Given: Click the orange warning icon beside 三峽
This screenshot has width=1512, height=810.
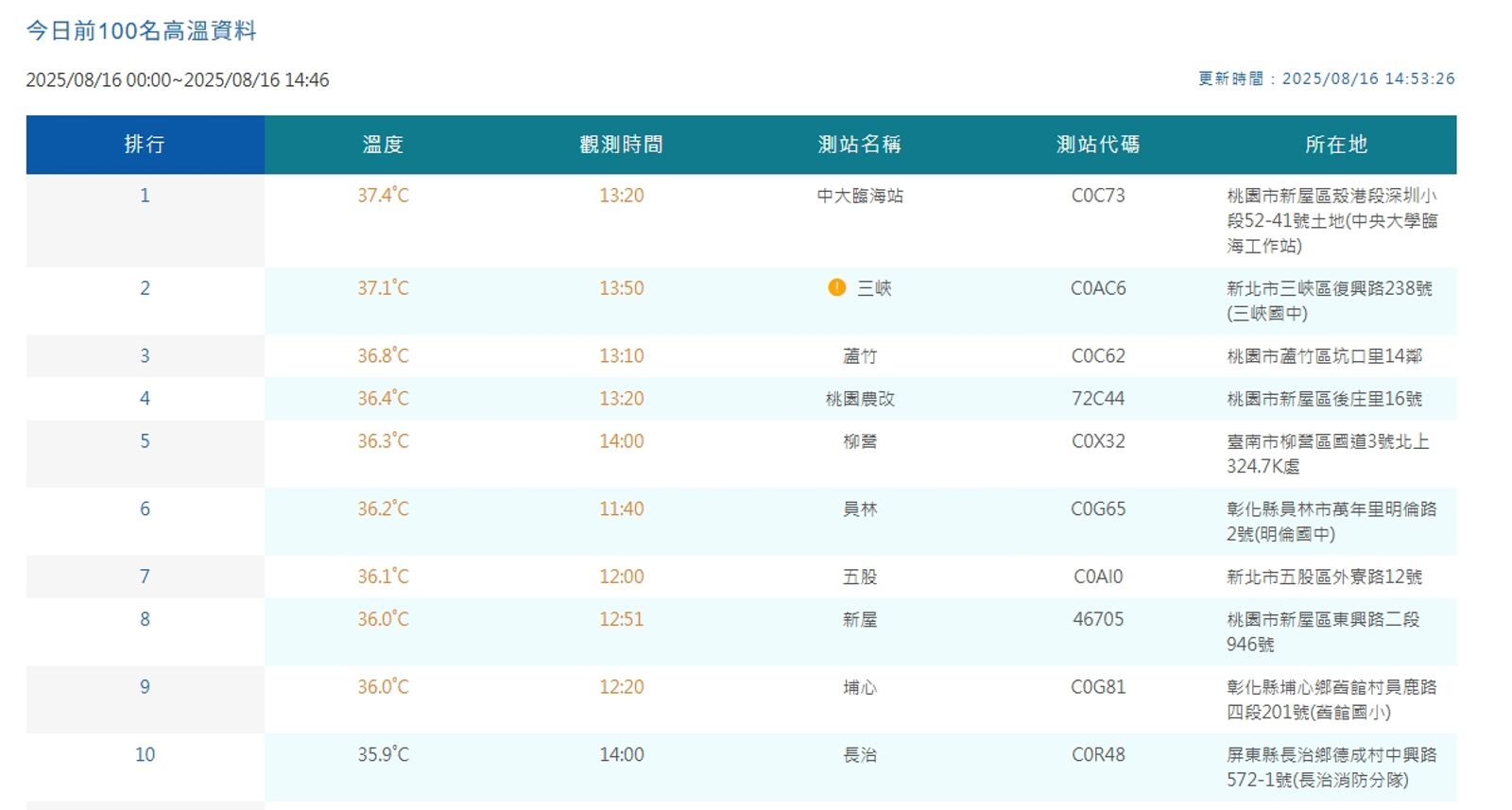Looking at the screenshot, I should [x=836, y=287].
